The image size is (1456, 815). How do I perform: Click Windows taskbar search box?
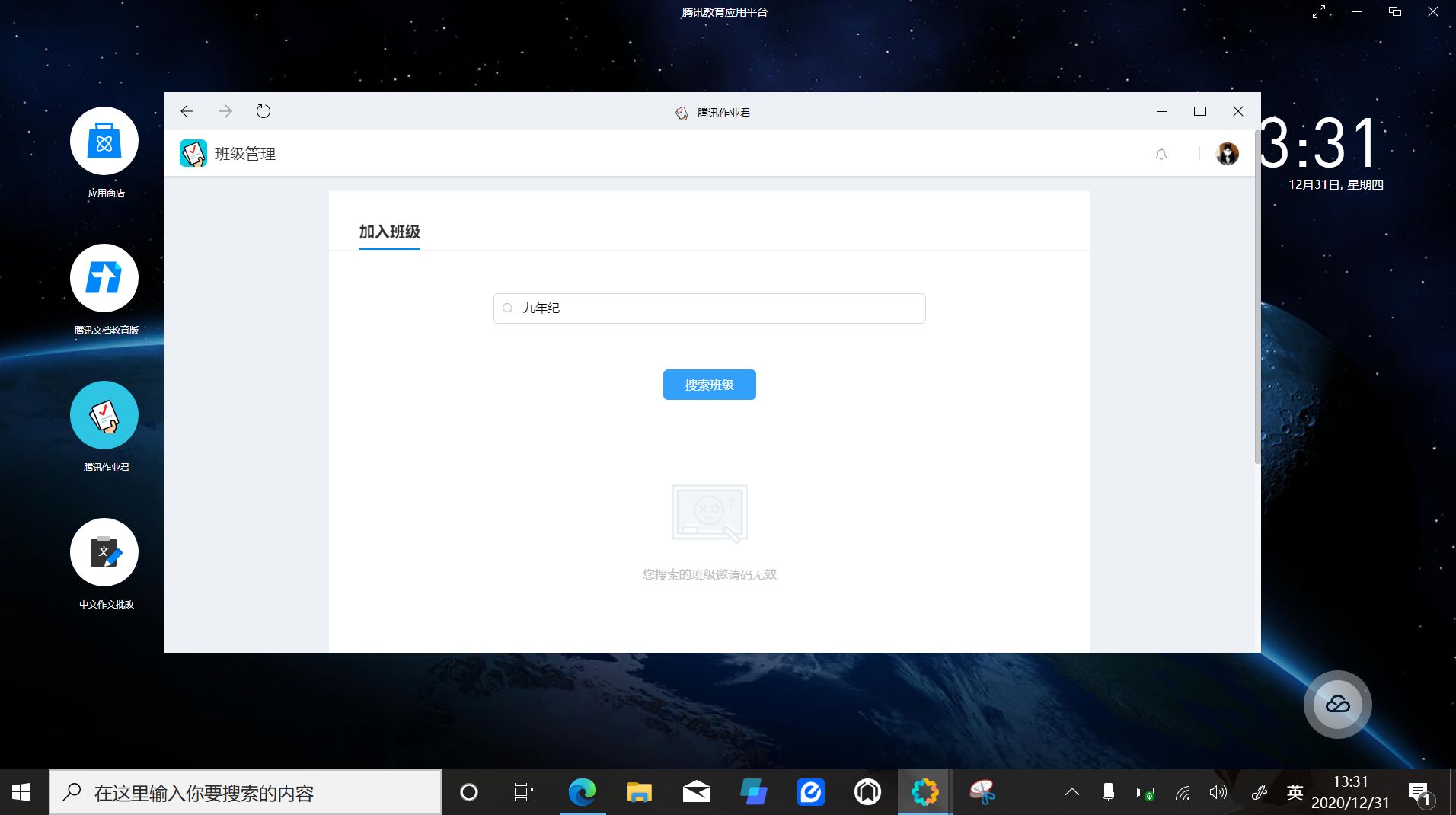pos(245,792)
